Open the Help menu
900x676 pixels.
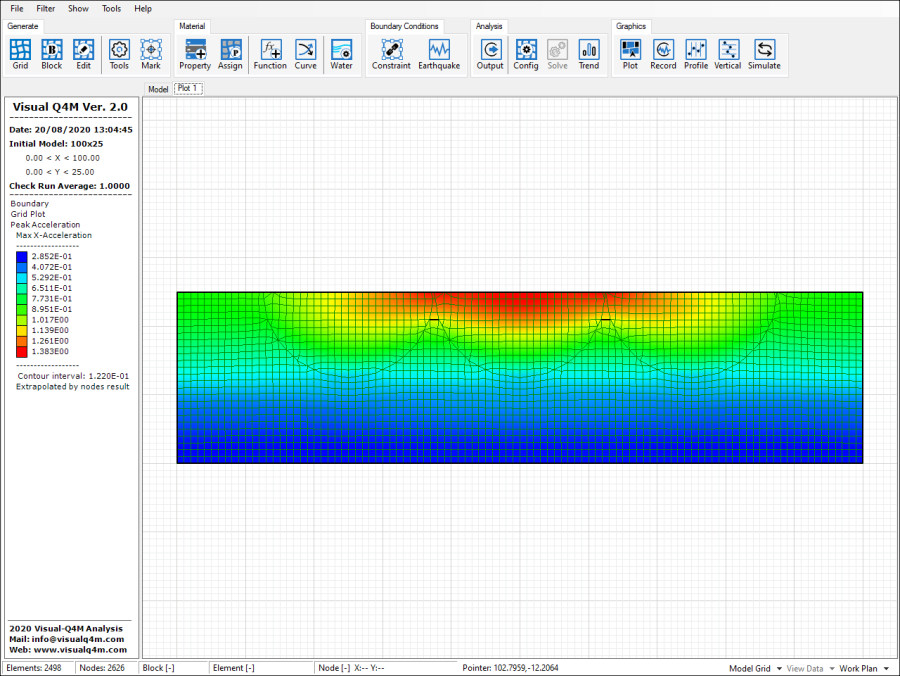click(143, 9)
